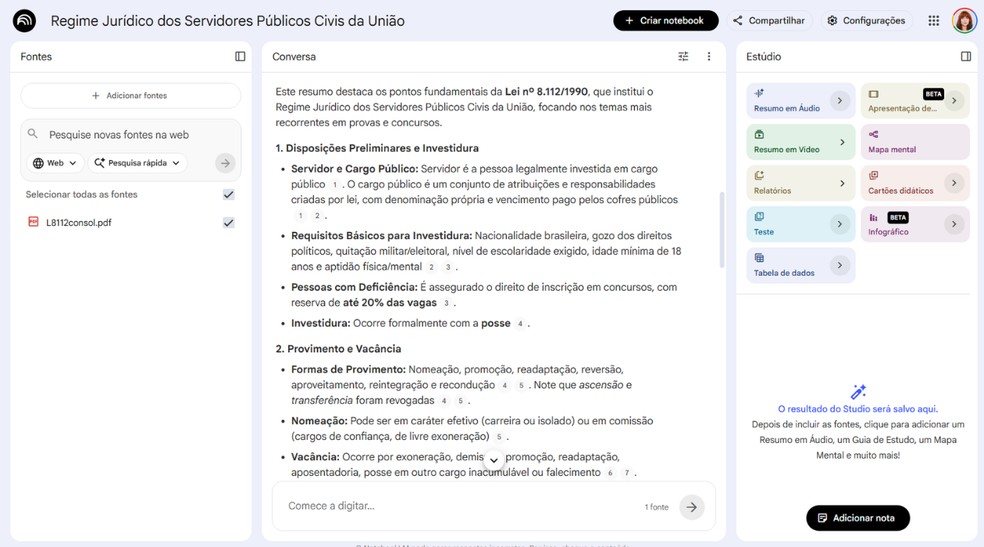The width and height of the screenshot is (984, 547).
Task: Open the user profile avatar
Action: point(964,21)
